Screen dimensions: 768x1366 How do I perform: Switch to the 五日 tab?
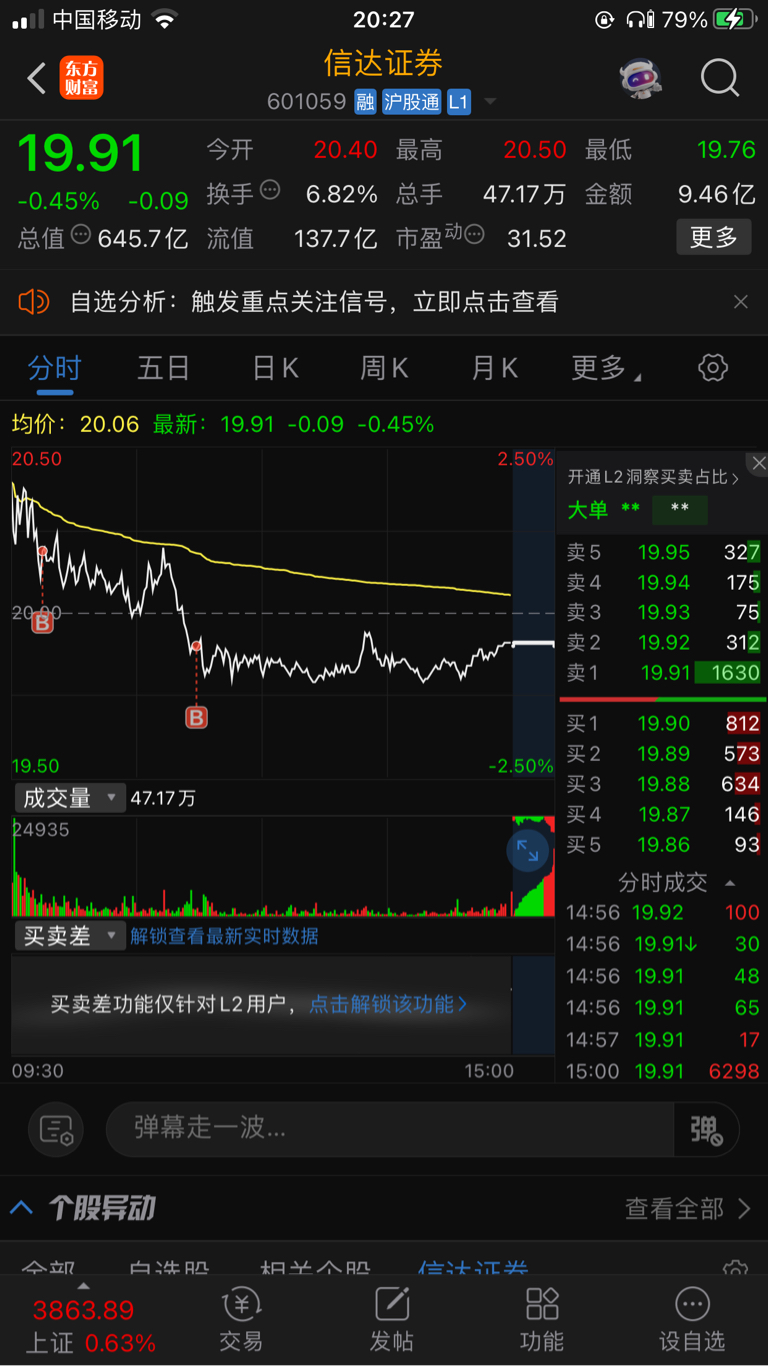(x=164, y=368)
